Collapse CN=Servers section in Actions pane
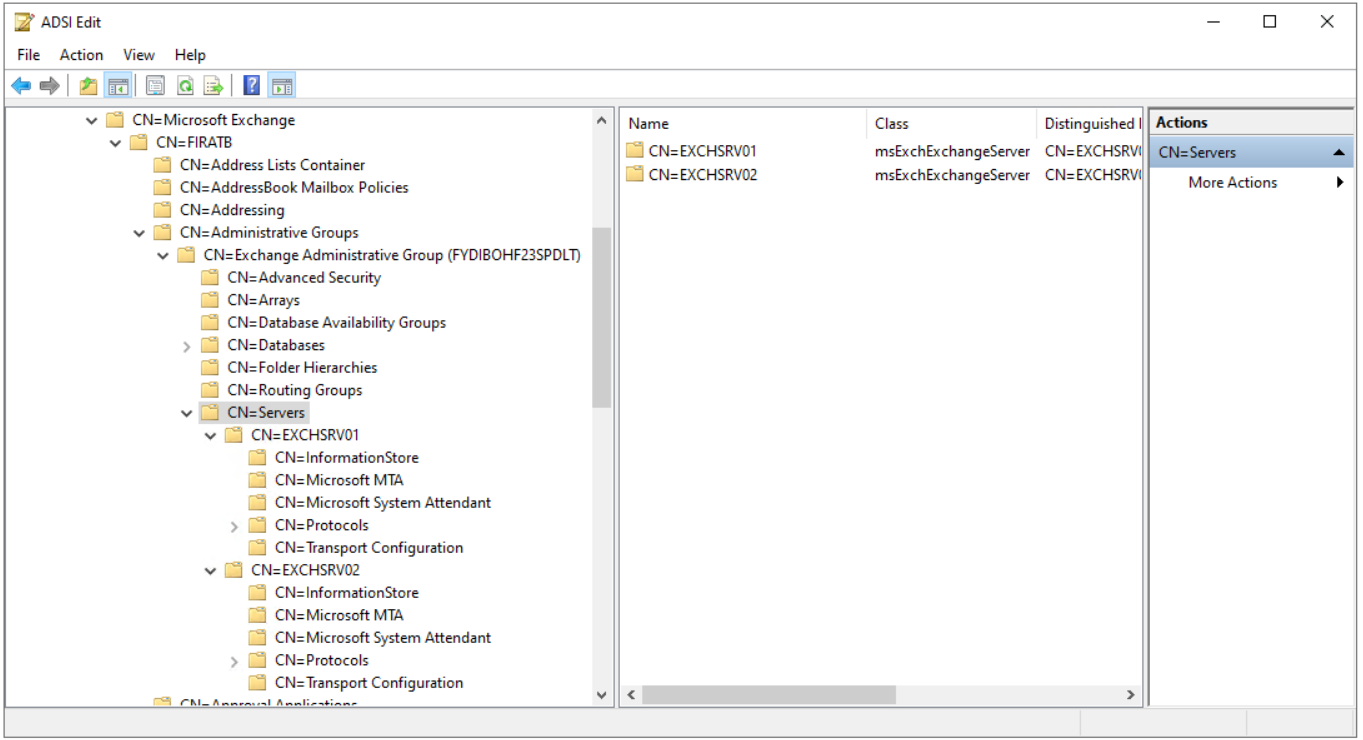Screen dimensions: 1363x740 tap(1338, 153)
